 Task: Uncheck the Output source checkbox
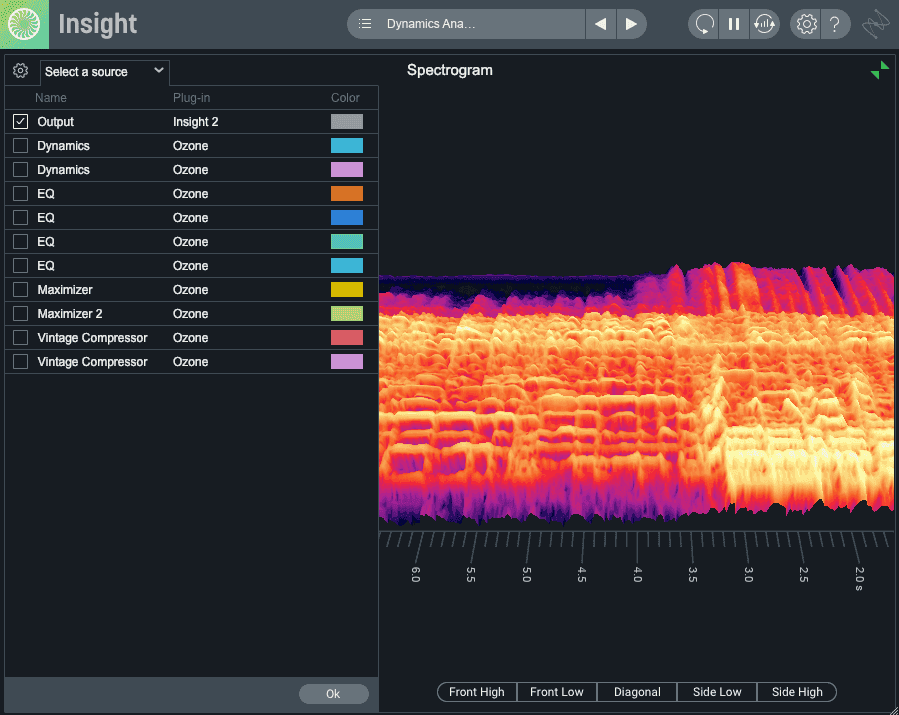coord(21,122)
